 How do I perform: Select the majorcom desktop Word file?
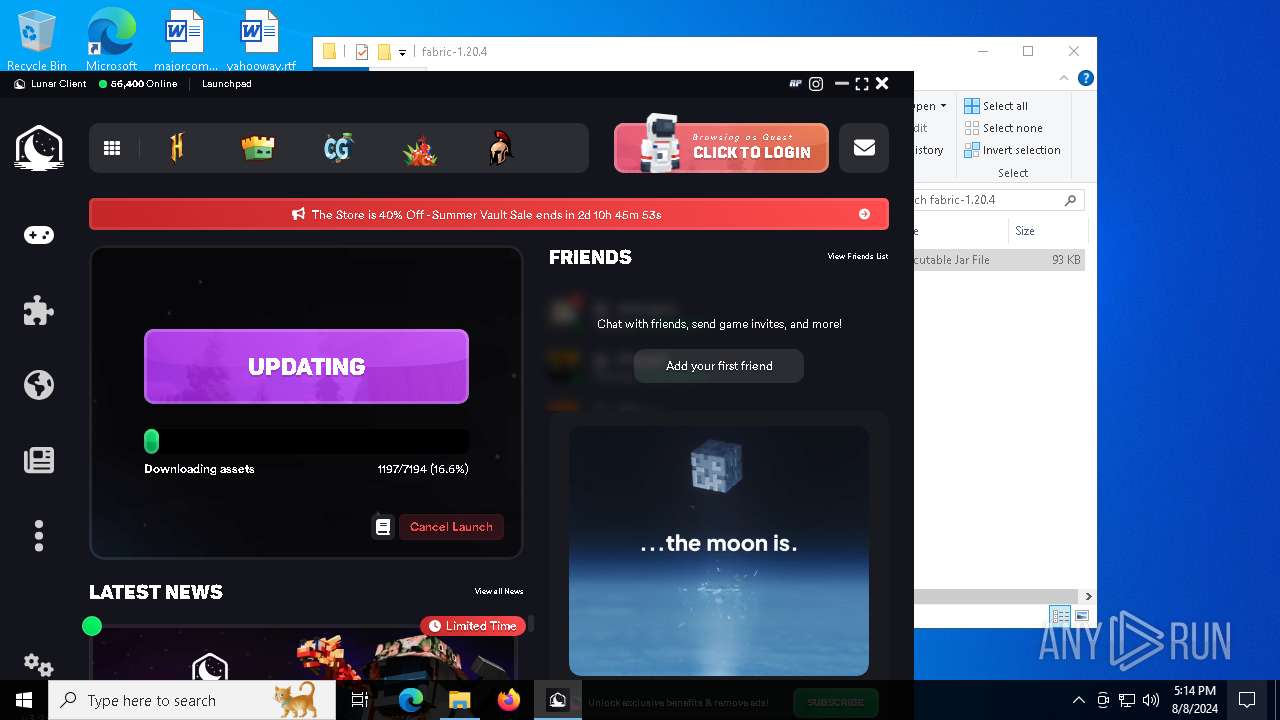pos(185,41)
